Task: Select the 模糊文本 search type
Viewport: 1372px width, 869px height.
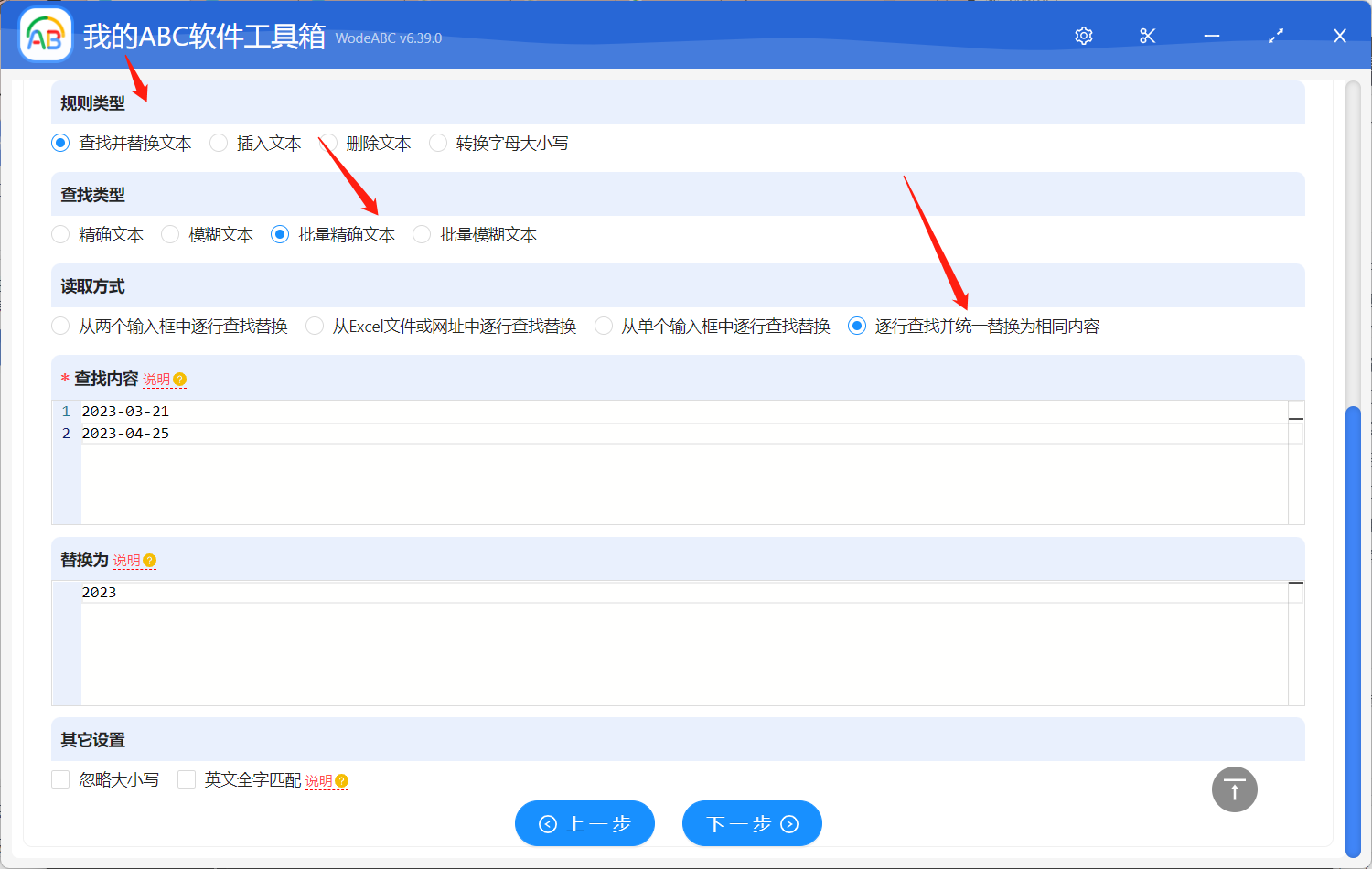Action: point(170,234)
